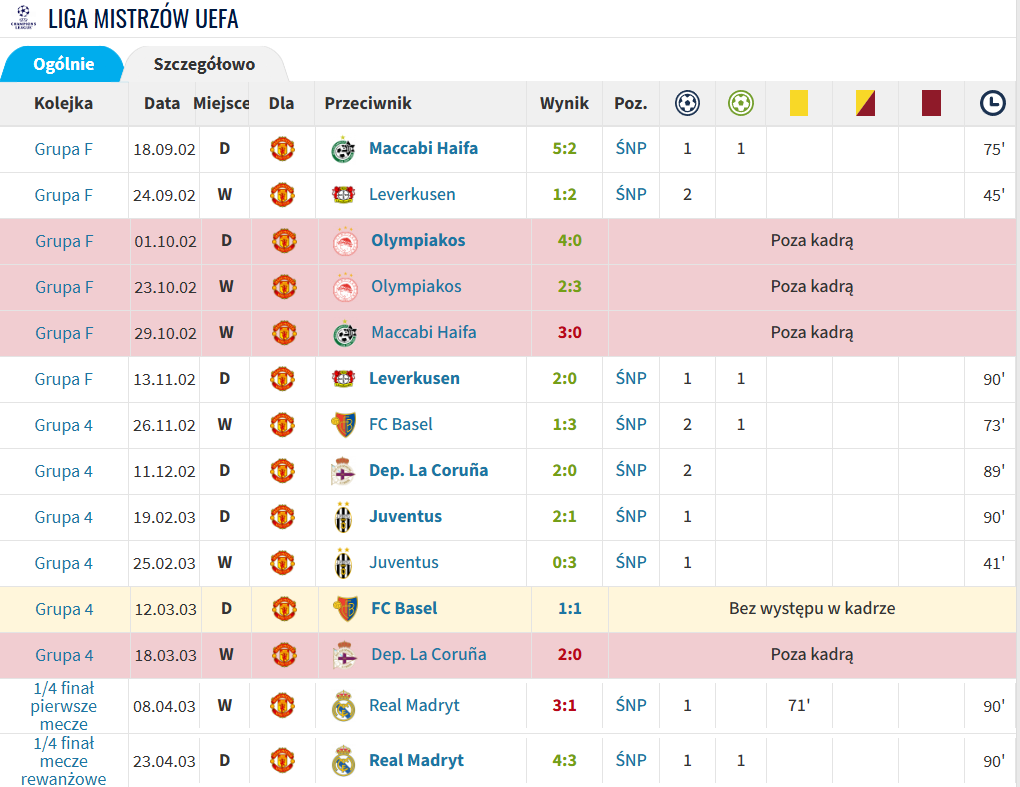Viewport: 1020px width, 787px height.
Task: Switch to the Szczegółowo tab
Action: (x=204, y=64)
